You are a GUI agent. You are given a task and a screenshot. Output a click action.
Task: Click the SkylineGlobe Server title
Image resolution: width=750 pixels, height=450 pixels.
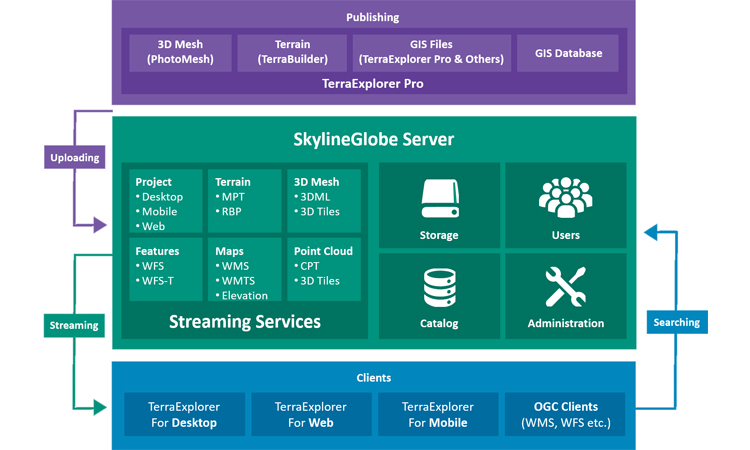point(374,139)
